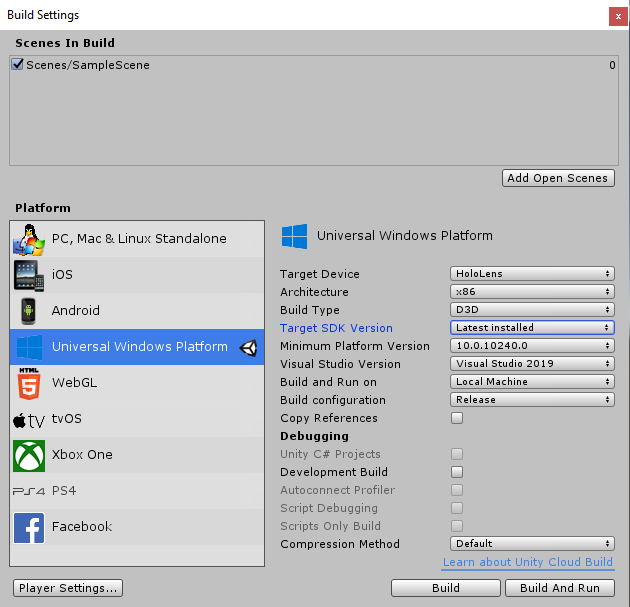Open the Build and Run on dropdown

(532, 382)
